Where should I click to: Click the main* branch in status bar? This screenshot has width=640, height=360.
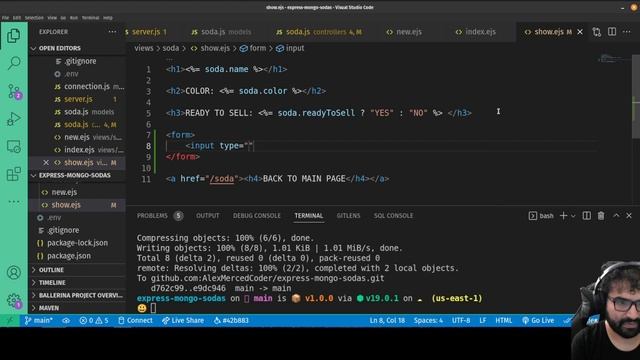pyautogui.click(x=38, y=320)
